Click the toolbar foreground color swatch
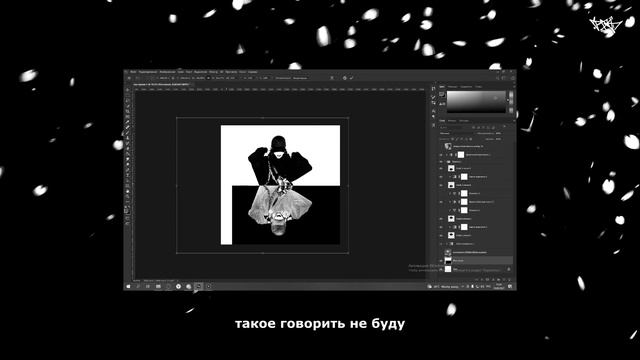 126,210
